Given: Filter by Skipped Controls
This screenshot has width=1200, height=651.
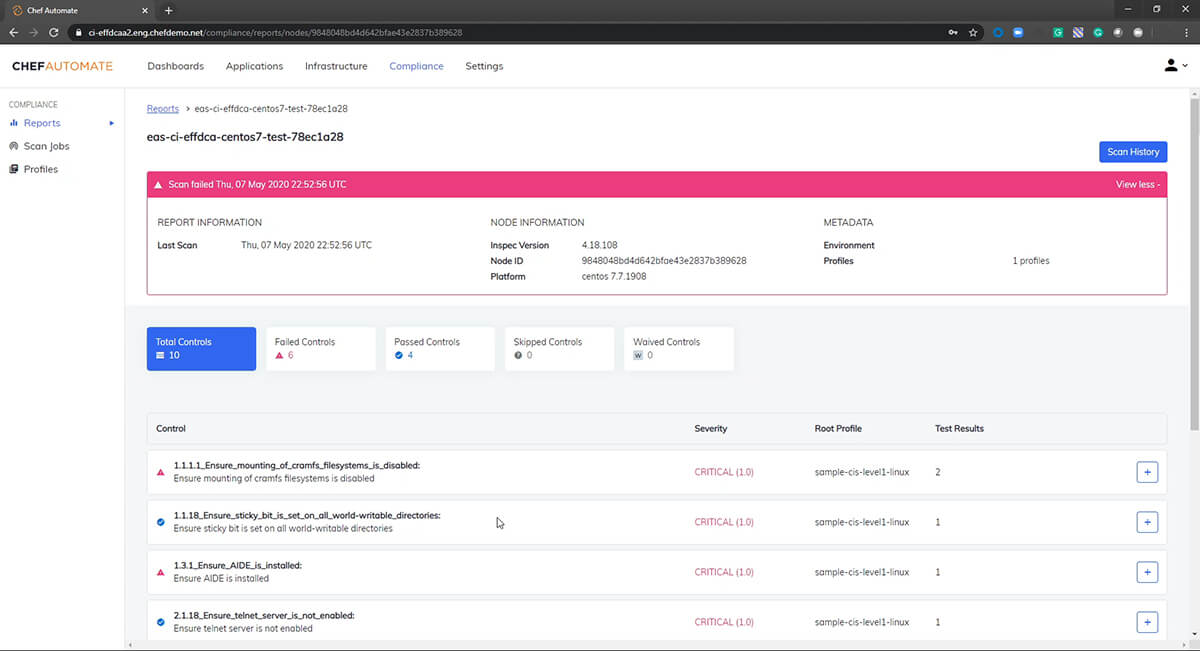Looking at the screenshot, I should pos(558,348).
